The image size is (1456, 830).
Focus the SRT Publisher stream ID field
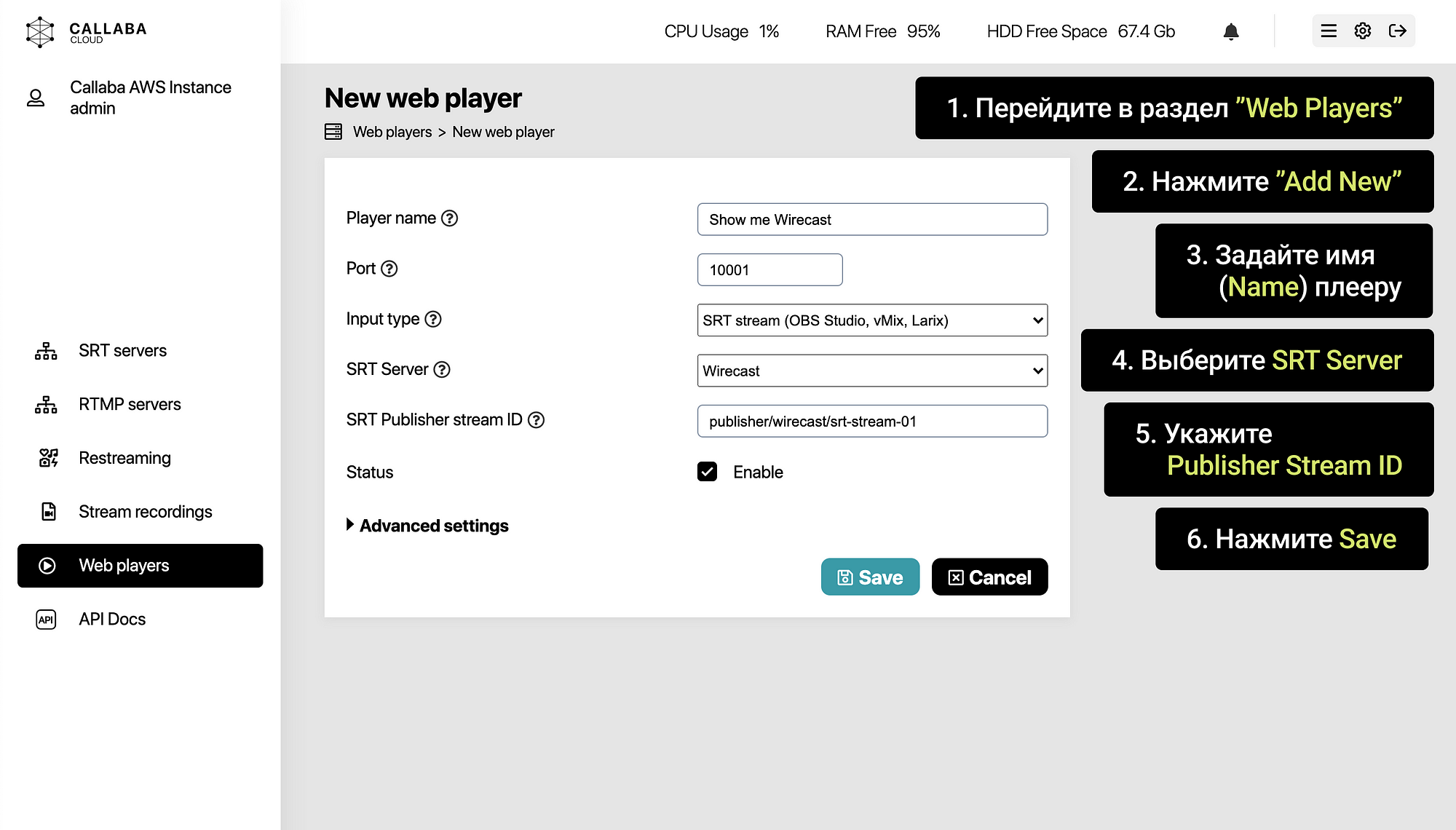coord(872,422)
